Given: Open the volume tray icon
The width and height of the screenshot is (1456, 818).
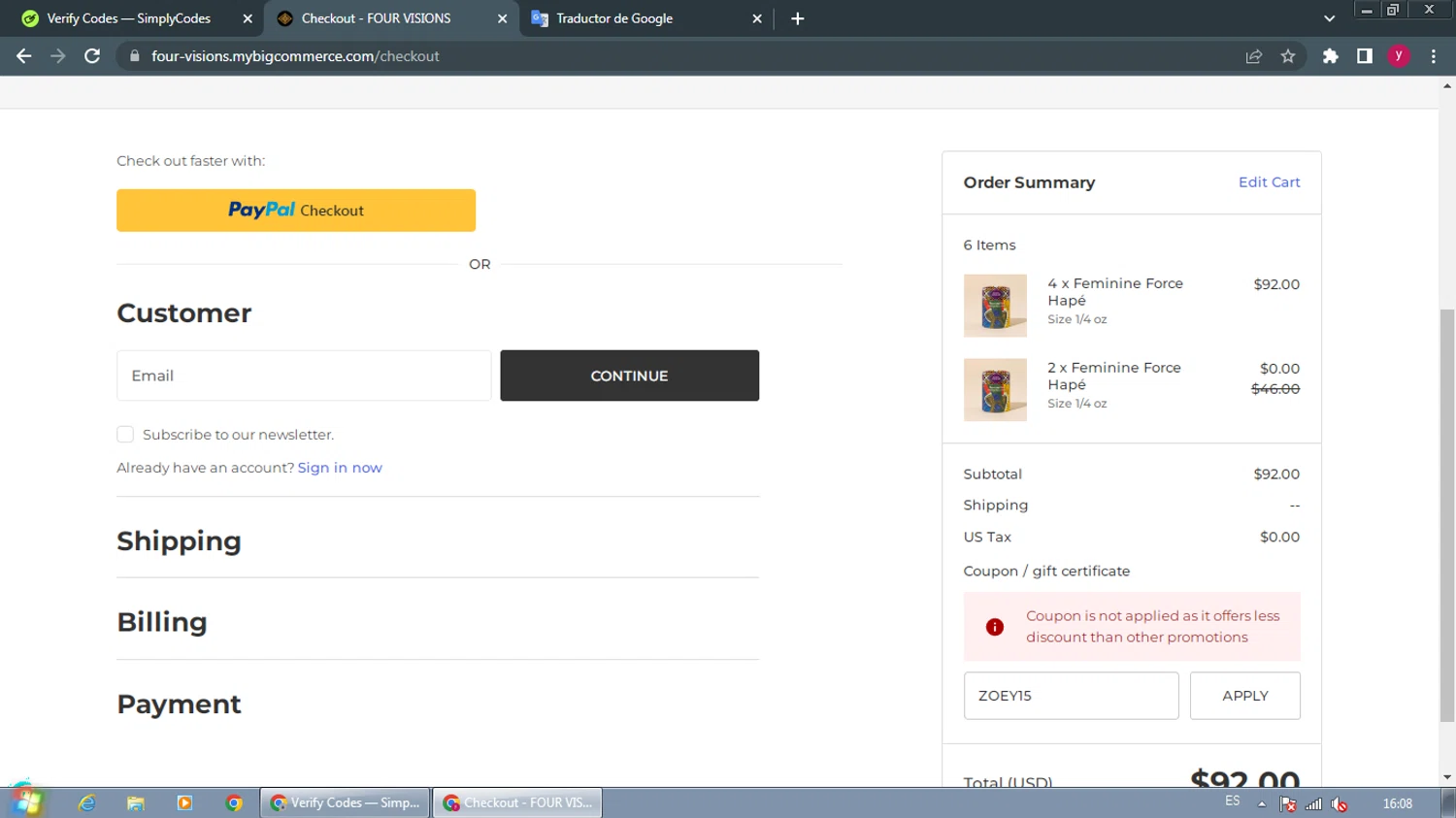Looking at the screenshot, I should click(x=1340, y=803).
